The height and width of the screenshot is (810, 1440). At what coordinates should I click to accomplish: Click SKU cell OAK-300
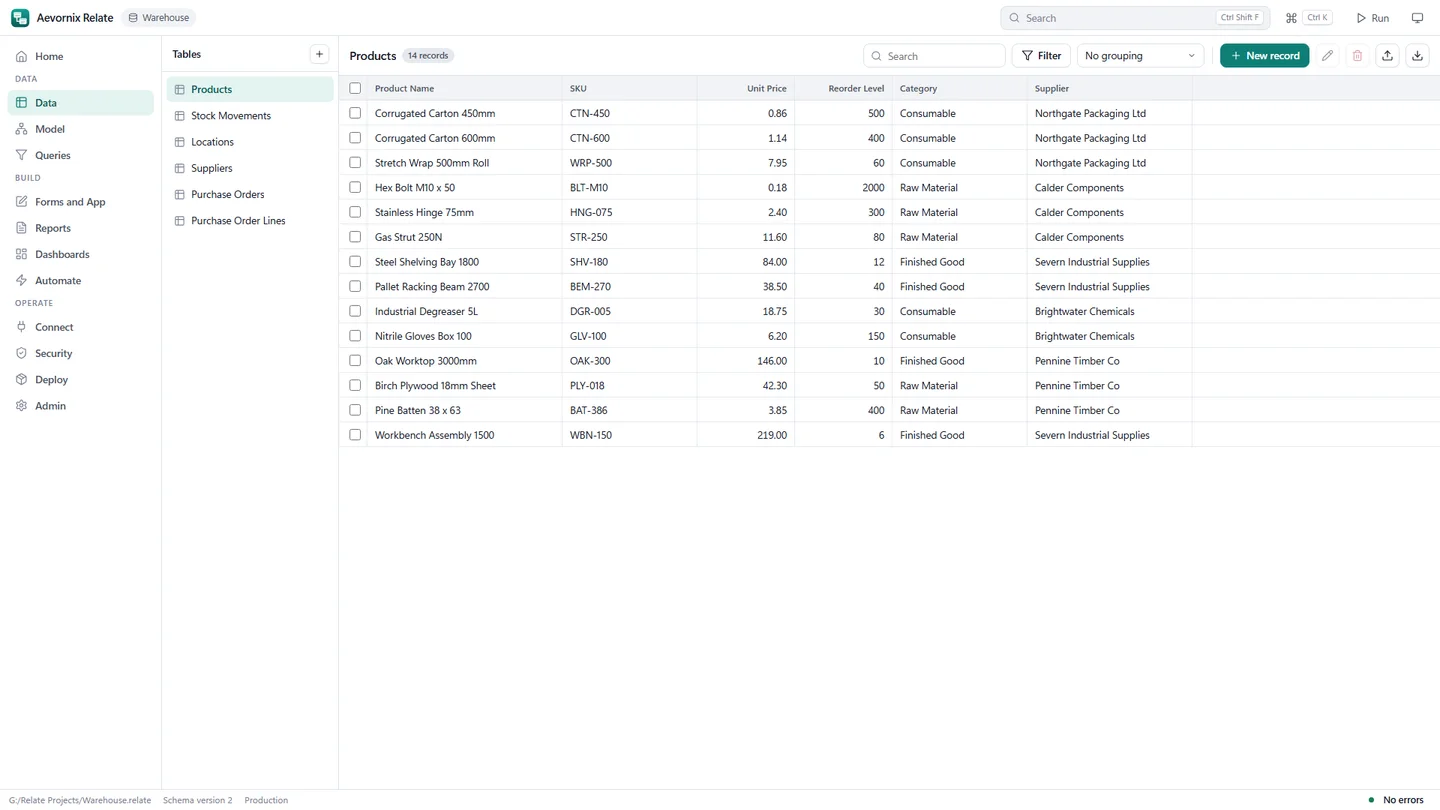(x=629, y=361)
